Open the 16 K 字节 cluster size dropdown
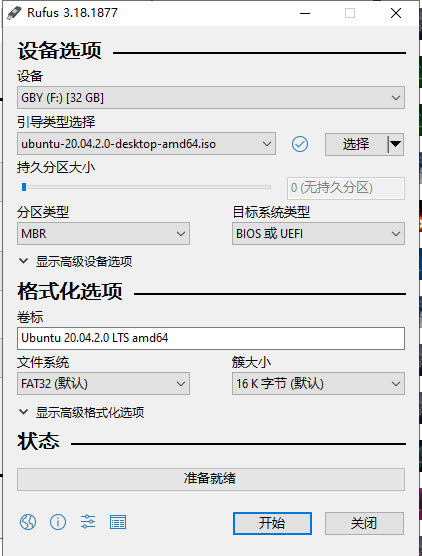The width and height of the screenshot is (422, 556). pos(318,383)
